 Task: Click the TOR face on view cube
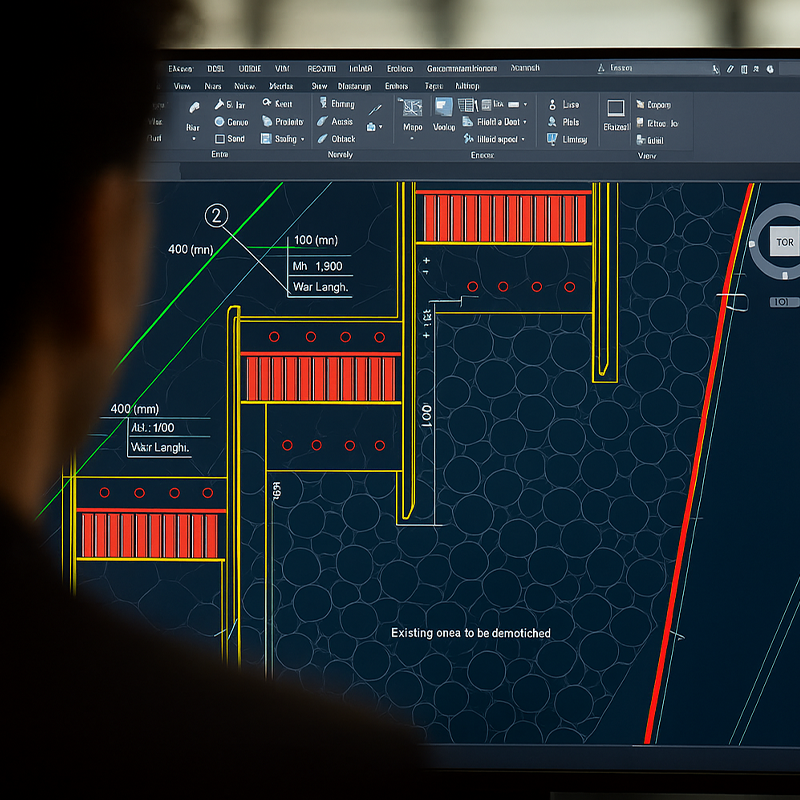(784, 243)
